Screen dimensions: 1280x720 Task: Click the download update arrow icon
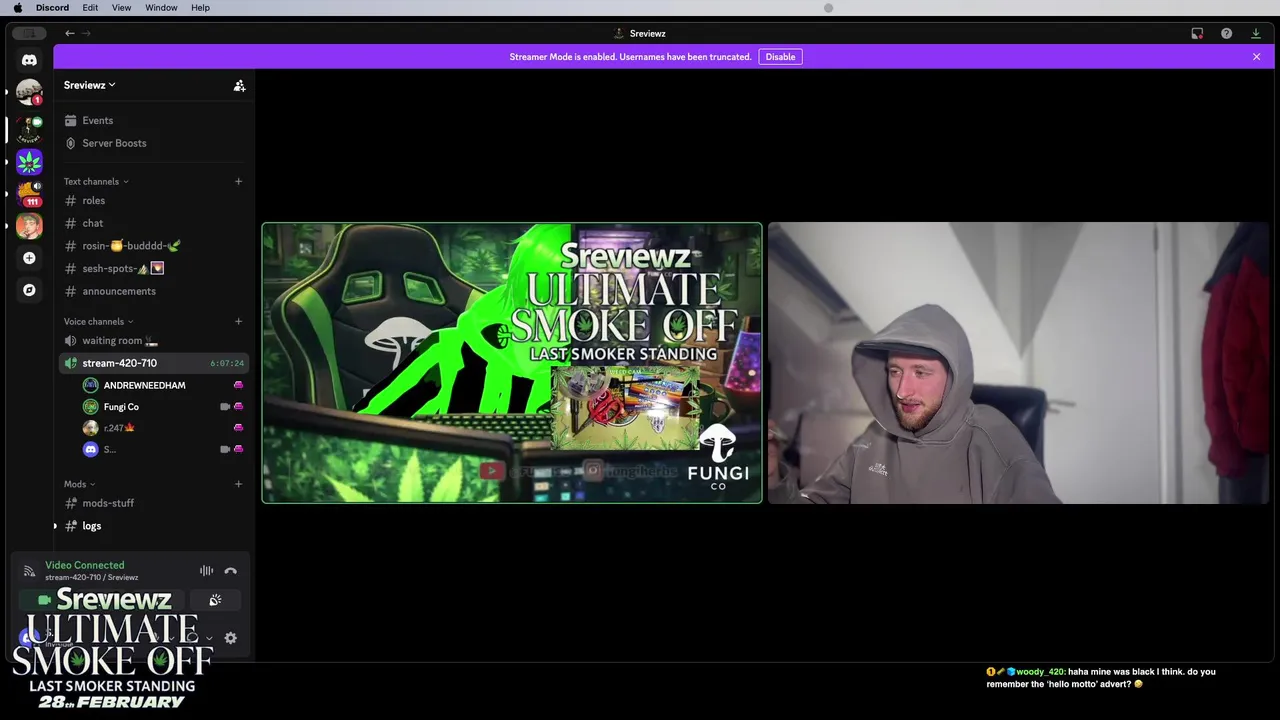1256,33
